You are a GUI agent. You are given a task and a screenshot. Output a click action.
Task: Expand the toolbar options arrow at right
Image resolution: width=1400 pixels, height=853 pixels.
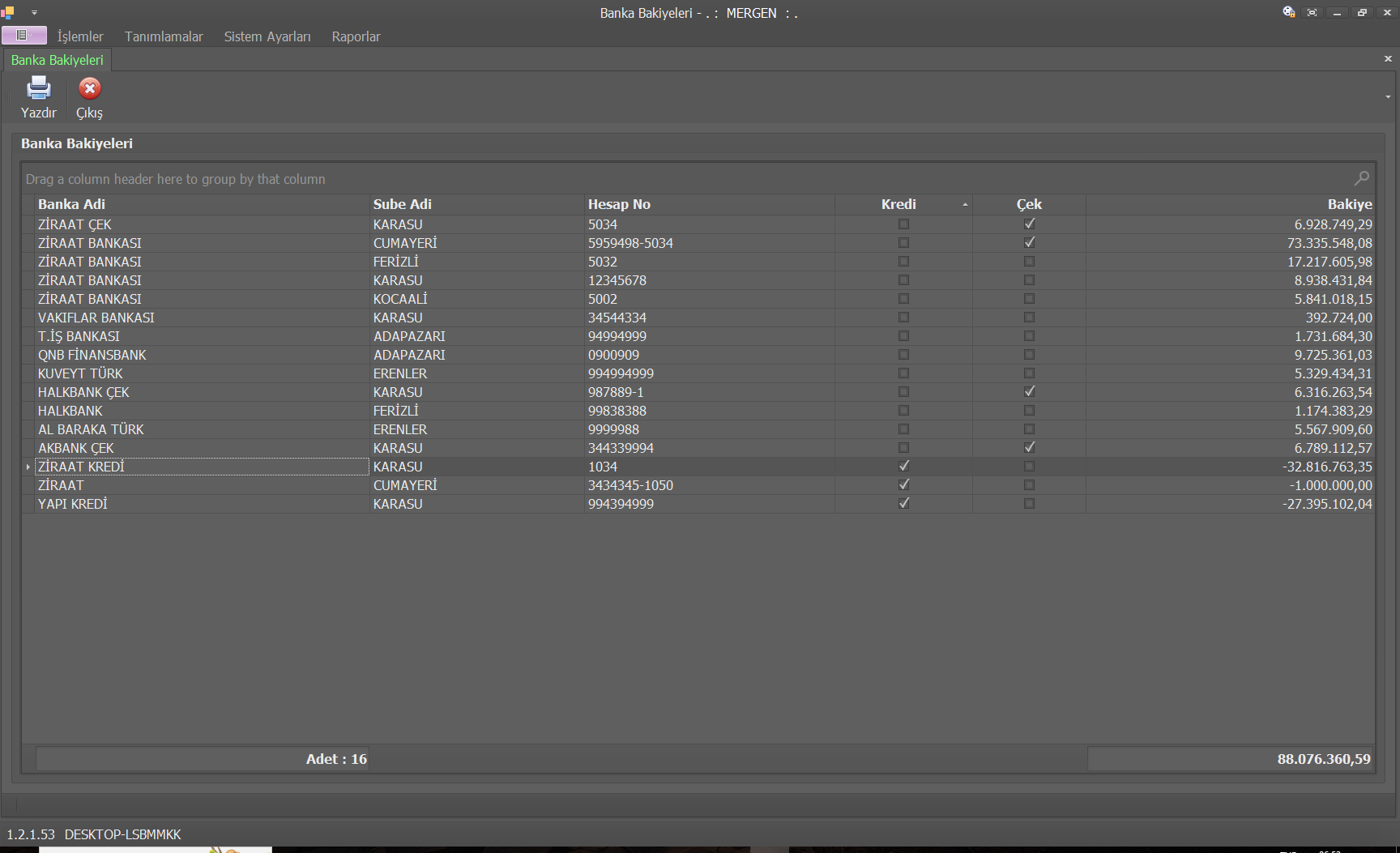coord(1388,97)
